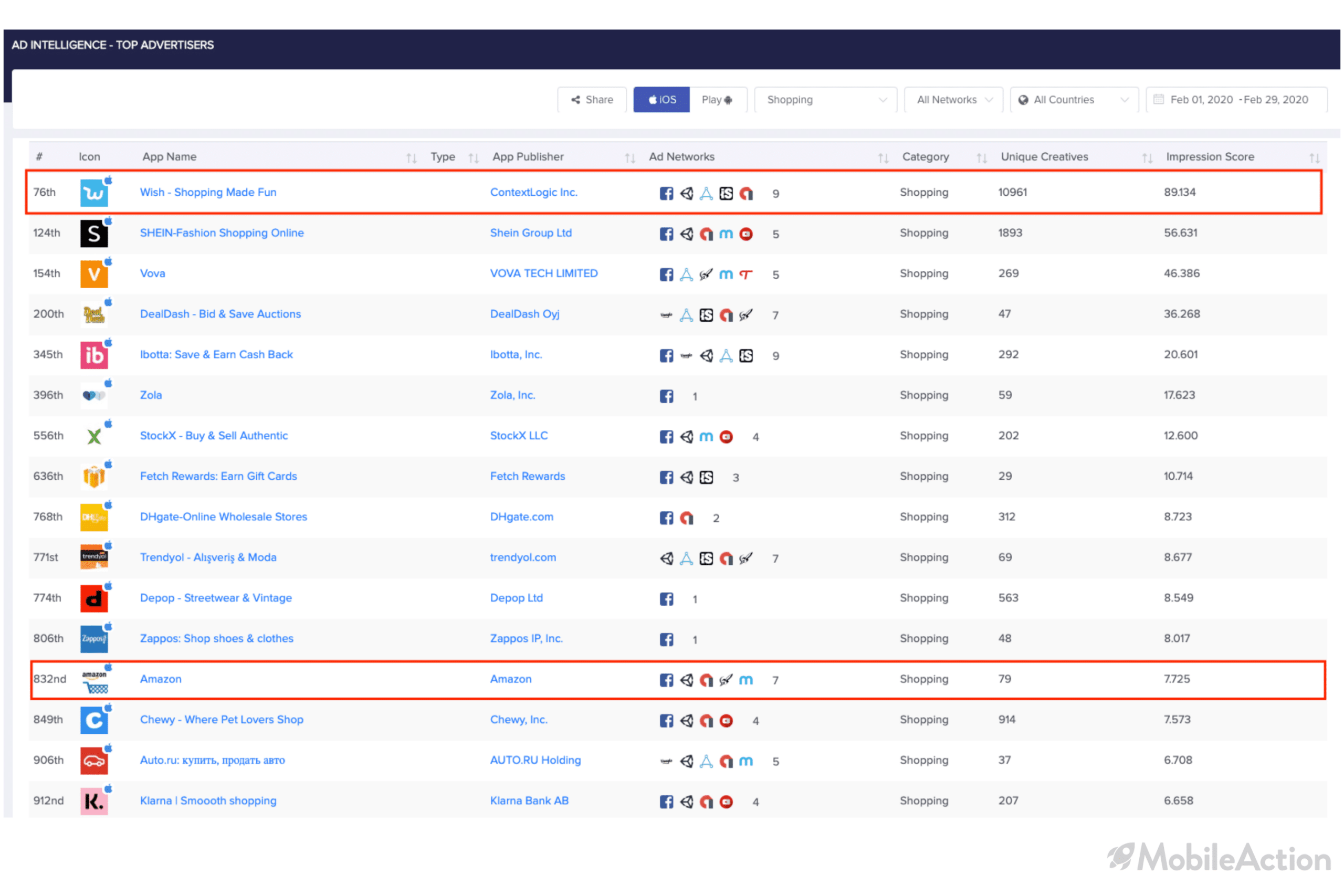Open Klarna | Smoooth shopping link
Image resolution: width=1344 pixels, height=896 pixels.
(208, 801)
